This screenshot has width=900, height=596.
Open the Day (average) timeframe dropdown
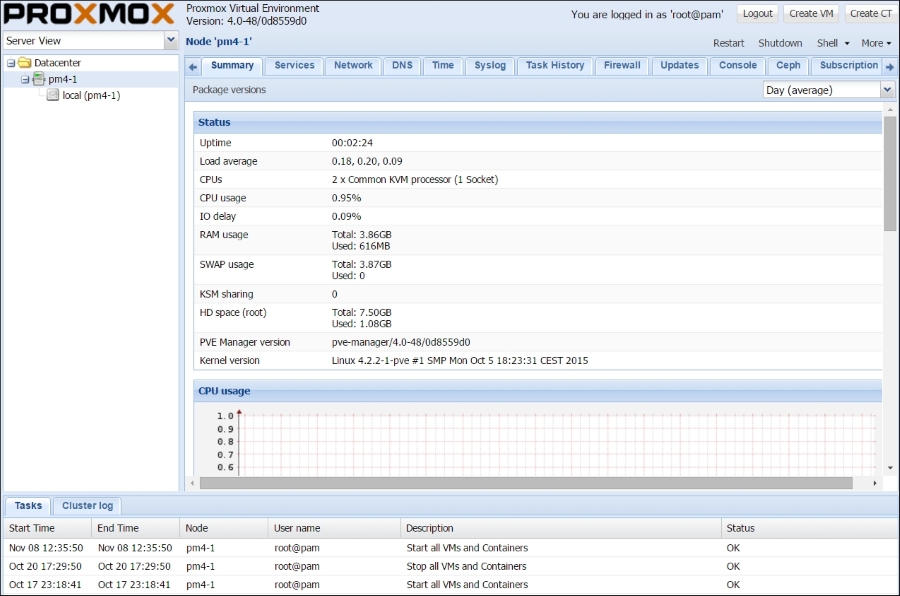[x=887, y=90]
